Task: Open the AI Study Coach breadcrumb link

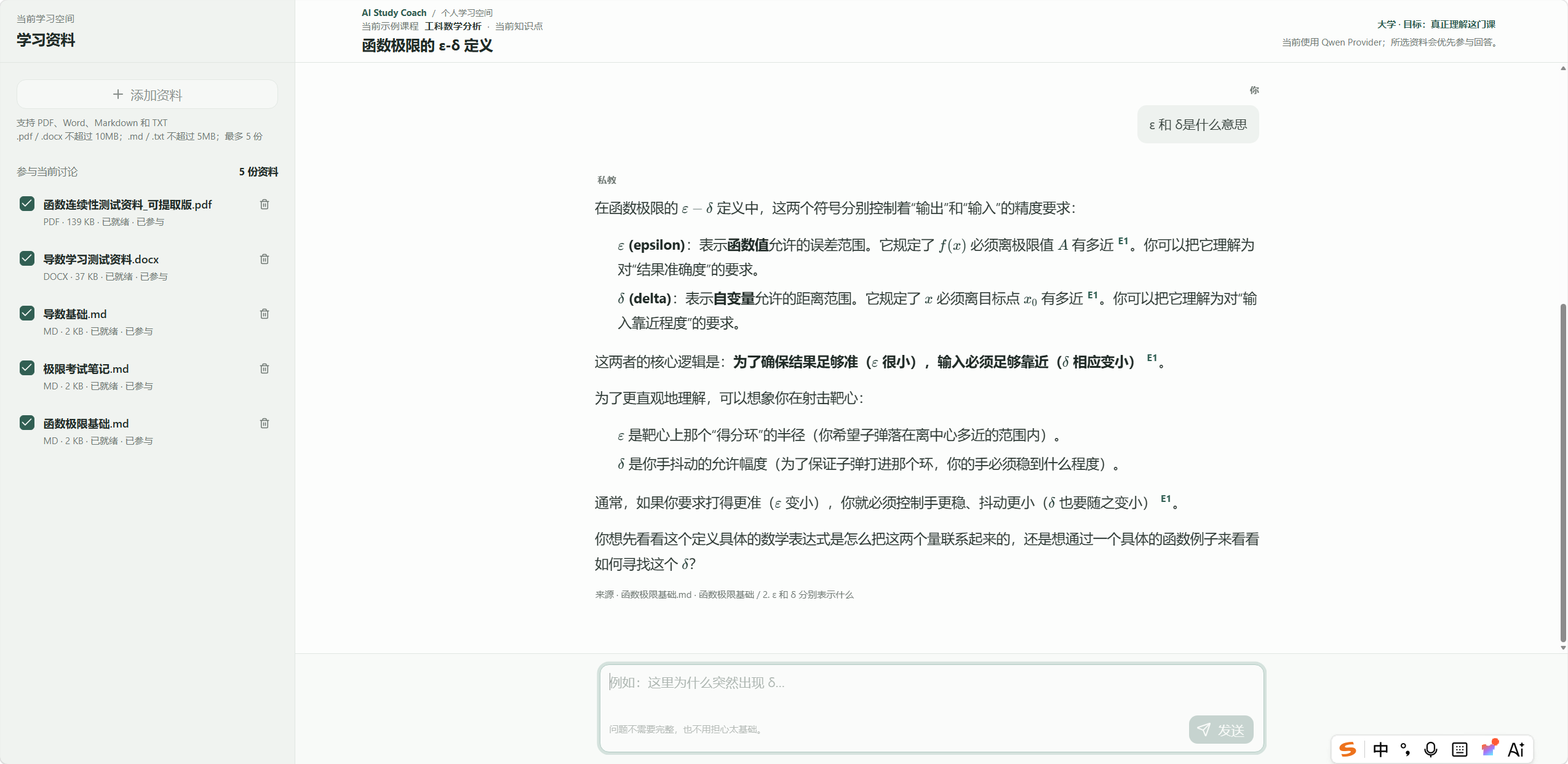Action: (394, 12)
